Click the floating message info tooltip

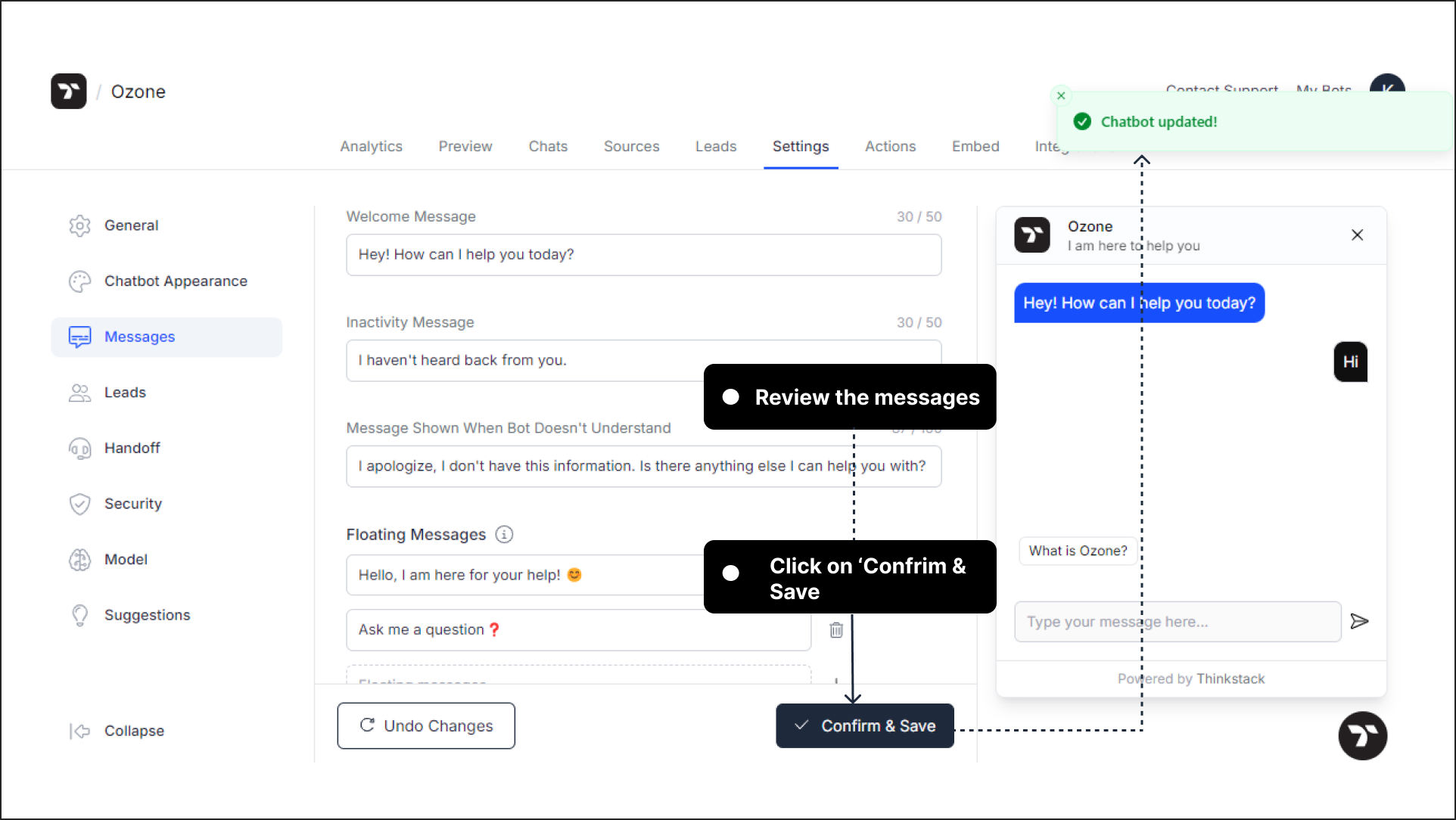pyautogui.click(x=505, y=534)
